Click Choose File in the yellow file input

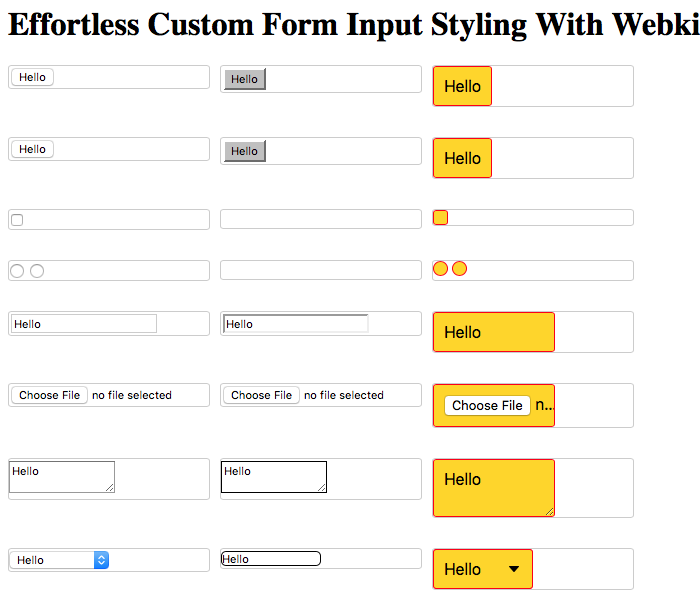487,405
